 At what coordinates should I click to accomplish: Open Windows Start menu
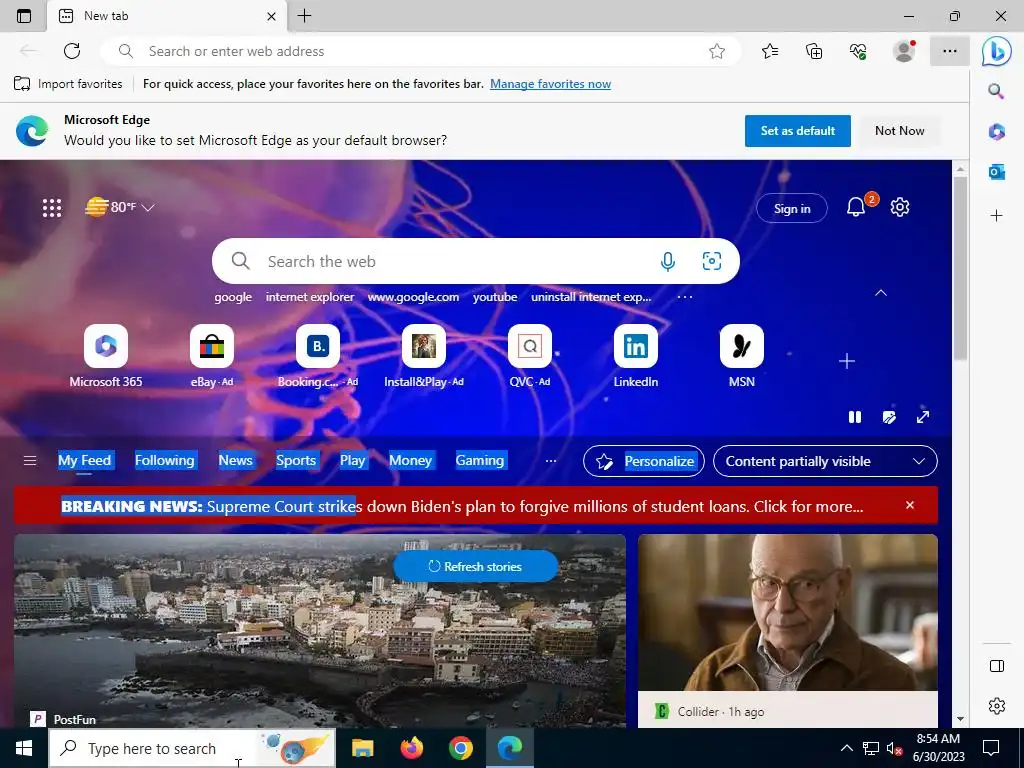point(24,748)
